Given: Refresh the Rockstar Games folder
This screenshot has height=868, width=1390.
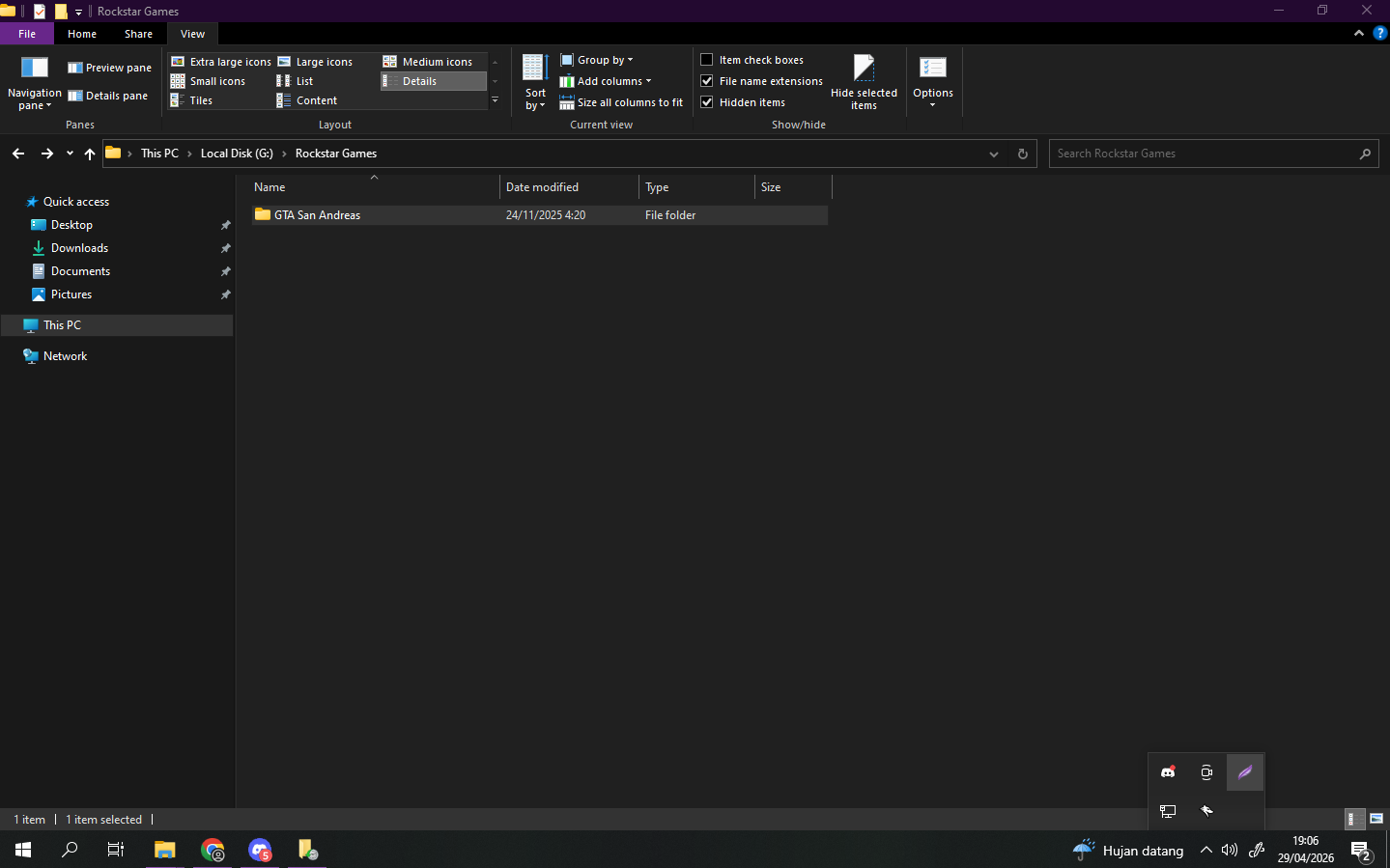Looking at the screenshot, I should (1023, 154).
